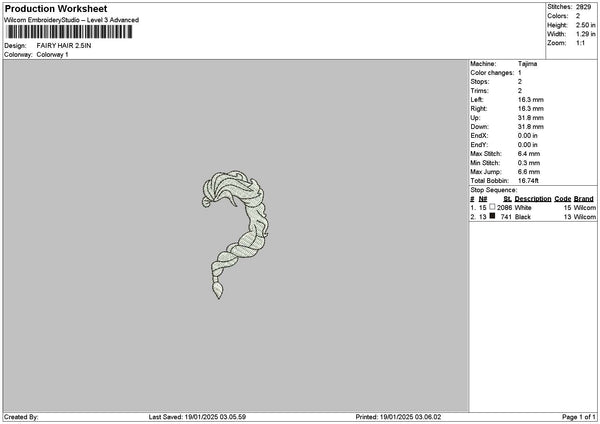Click the white thread color swatch
Image resolution: width=600 pixels, height=424 pixels.
click(492, 207)
